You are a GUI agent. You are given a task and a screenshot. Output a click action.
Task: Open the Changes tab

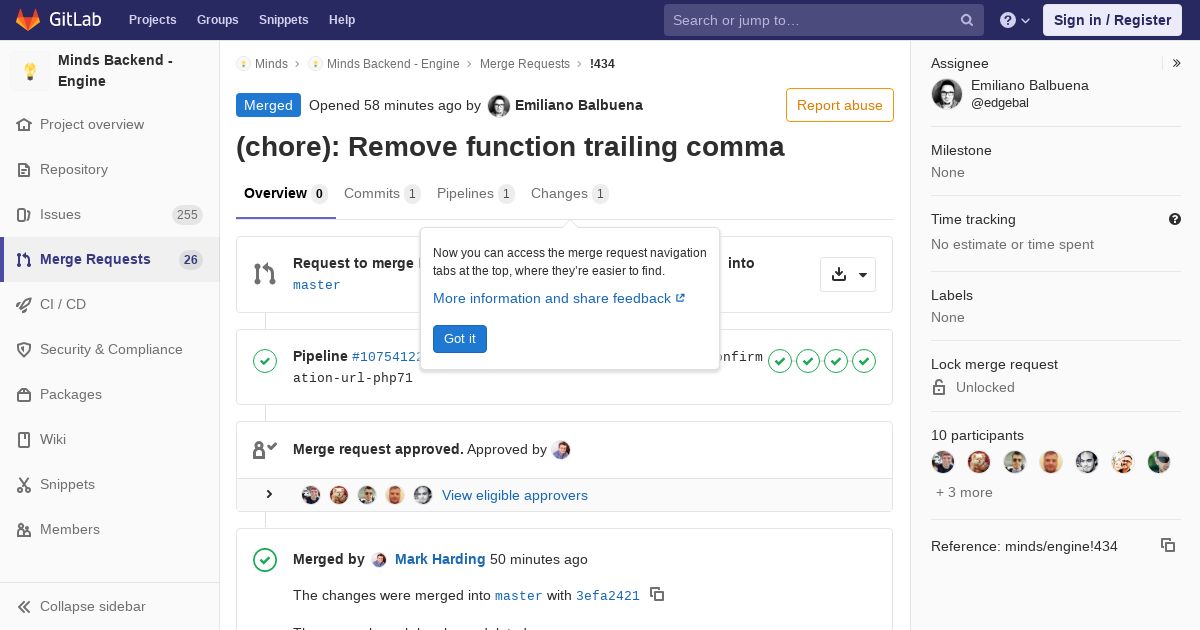point(568,193)
